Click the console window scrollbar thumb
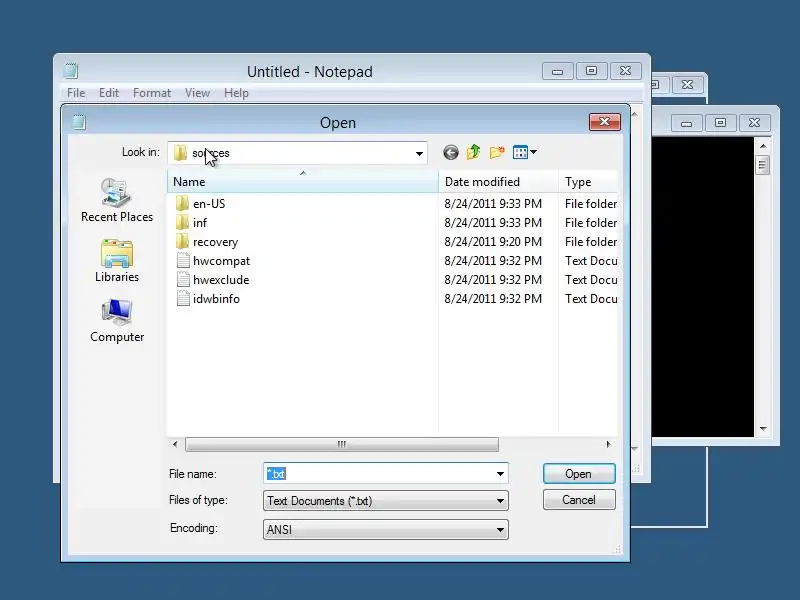This screenshot has height=600, width=800. pyautogui.click(x=762, y=165)
